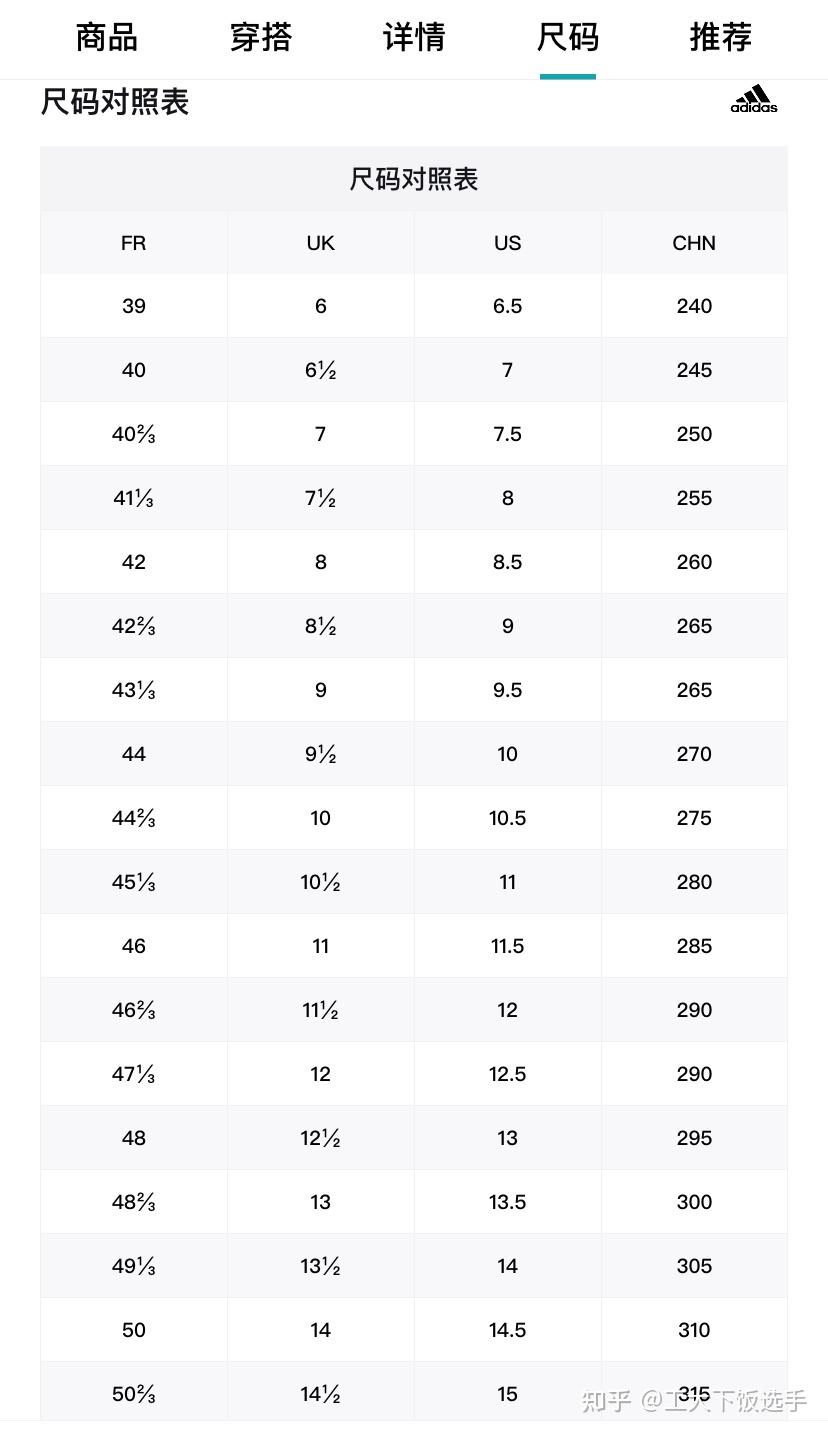Select the CHN 260 cell
This screenshot has width=828, height=1434.
(694, 562)
